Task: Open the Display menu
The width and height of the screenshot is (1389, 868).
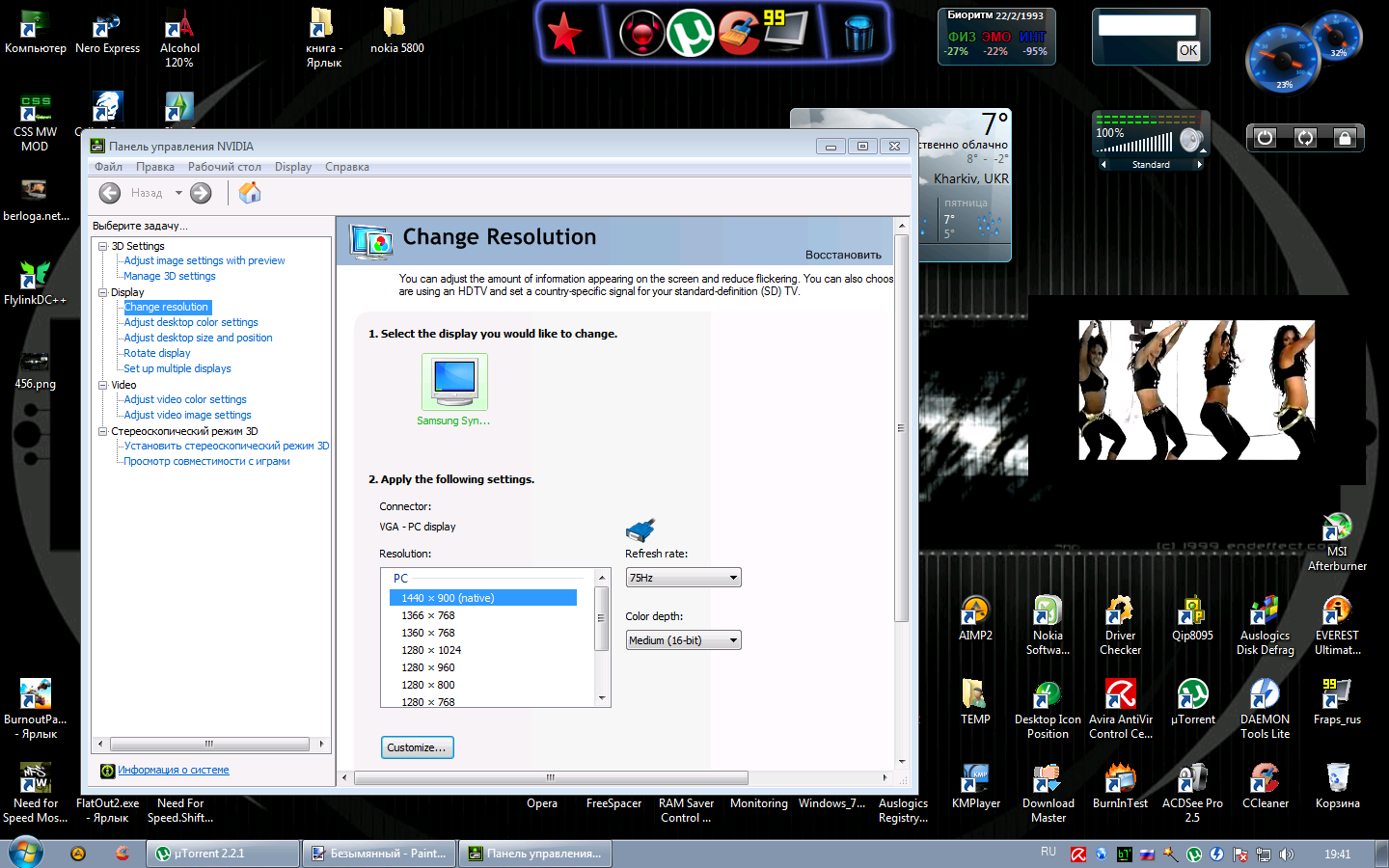Action: click(x=292, y=167)
